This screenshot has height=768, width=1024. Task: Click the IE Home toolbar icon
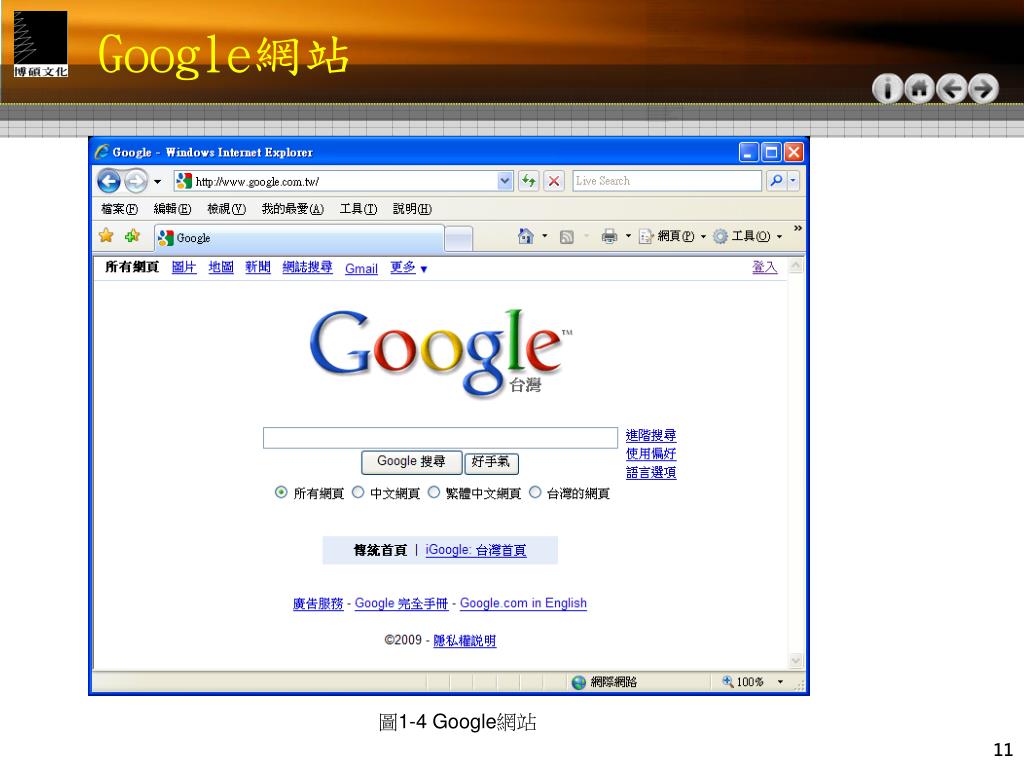526,236
